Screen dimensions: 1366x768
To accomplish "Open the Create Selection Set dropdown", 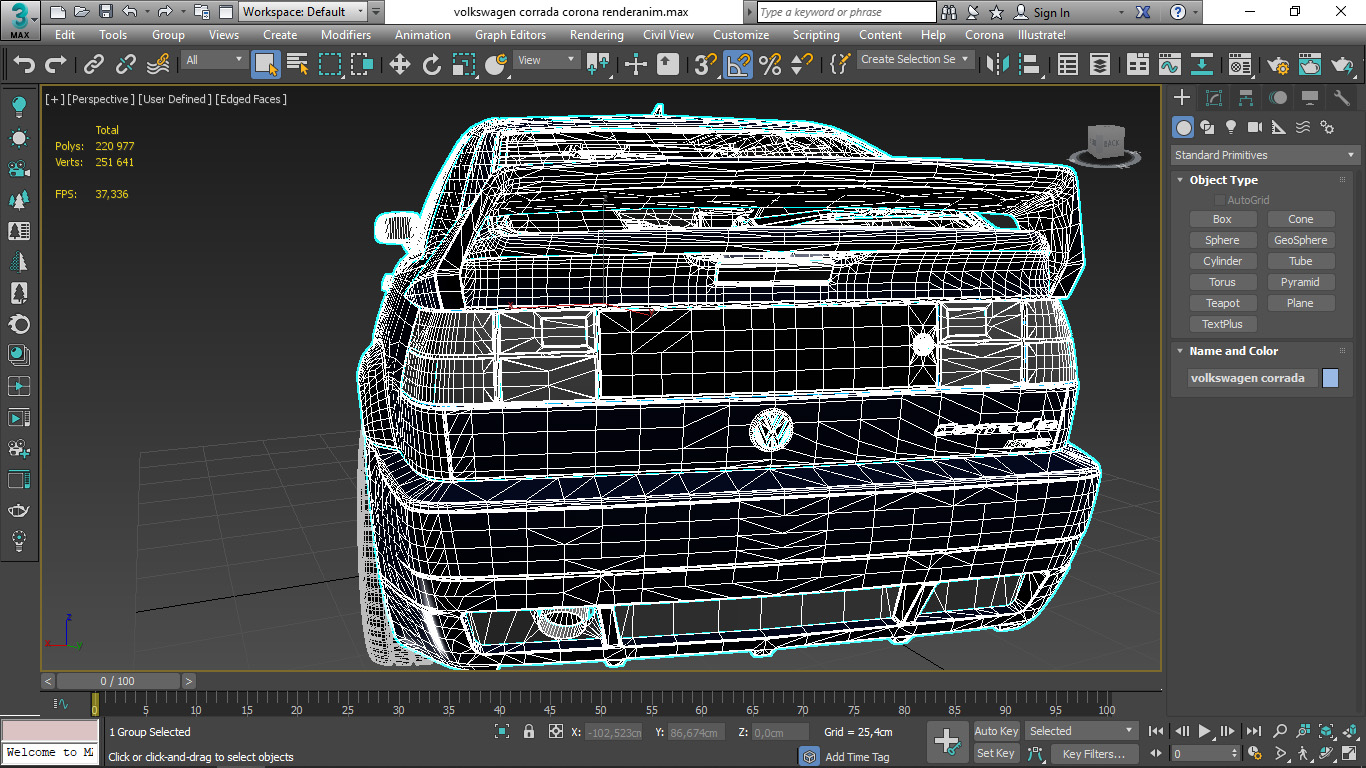I will (x=915, y=59).
